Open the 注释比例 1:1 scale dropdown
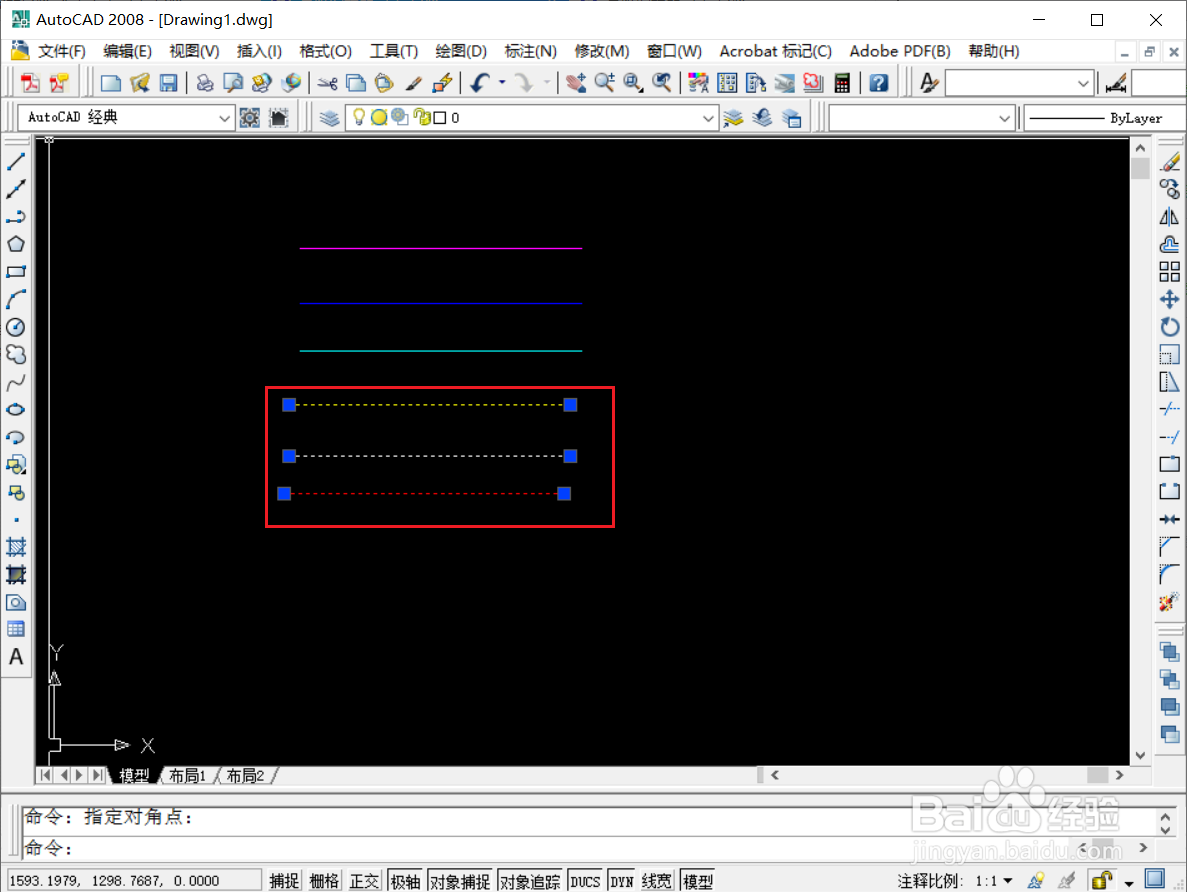1187x892 pixels. (994, 881)
